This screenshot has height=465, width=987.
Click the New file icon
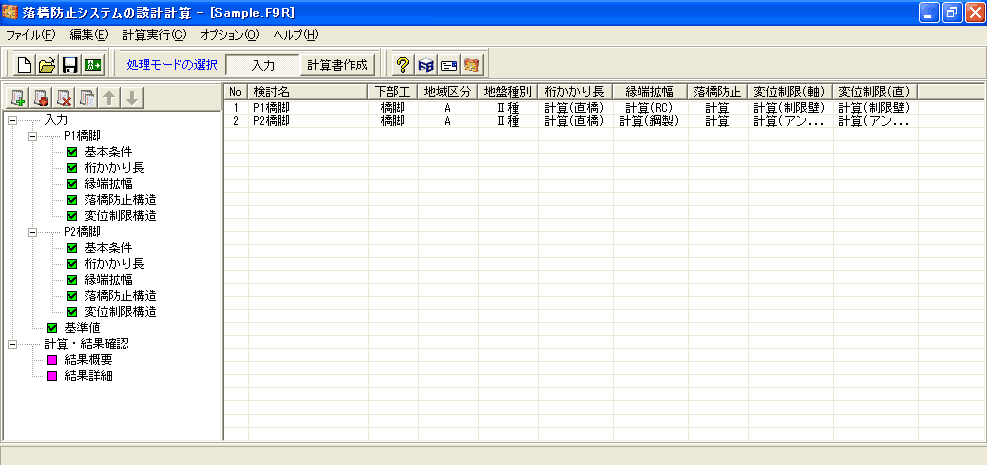click(x=24, y=65)
